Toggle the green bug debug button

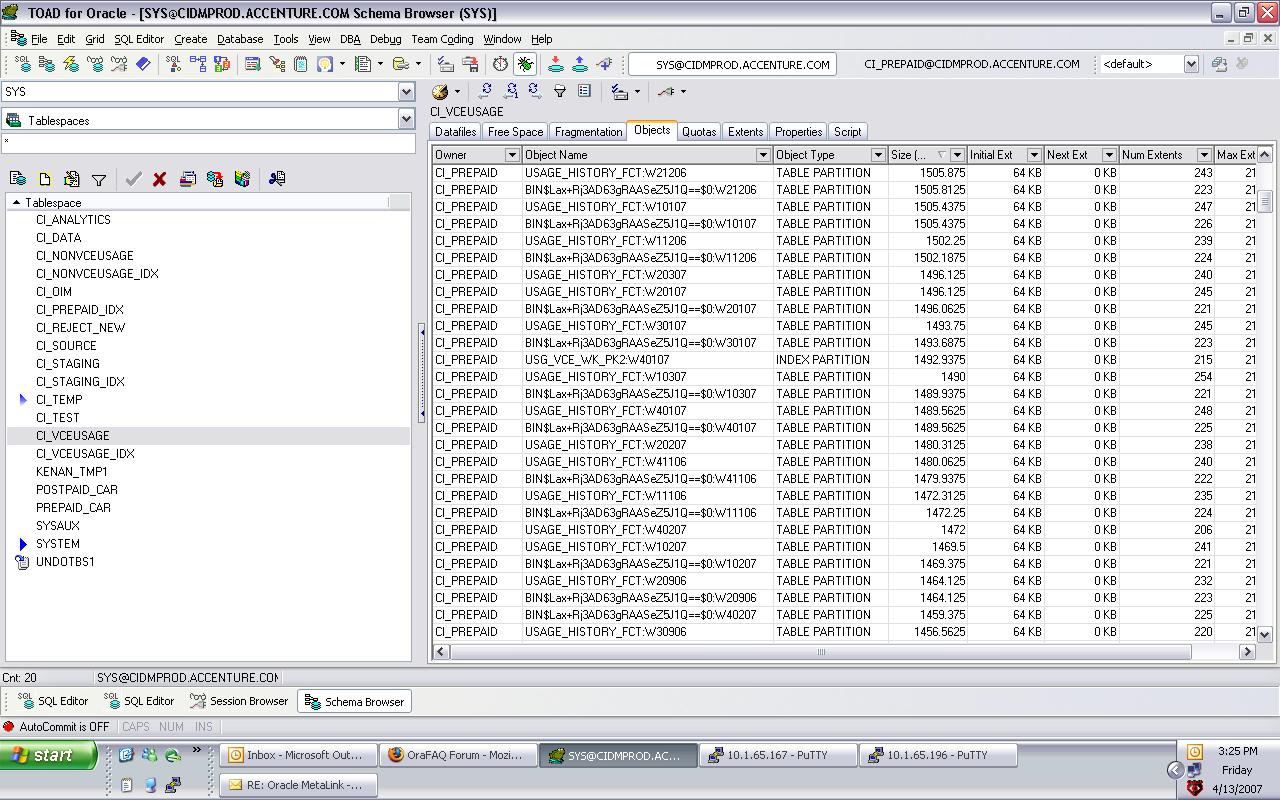coord(526,64)
